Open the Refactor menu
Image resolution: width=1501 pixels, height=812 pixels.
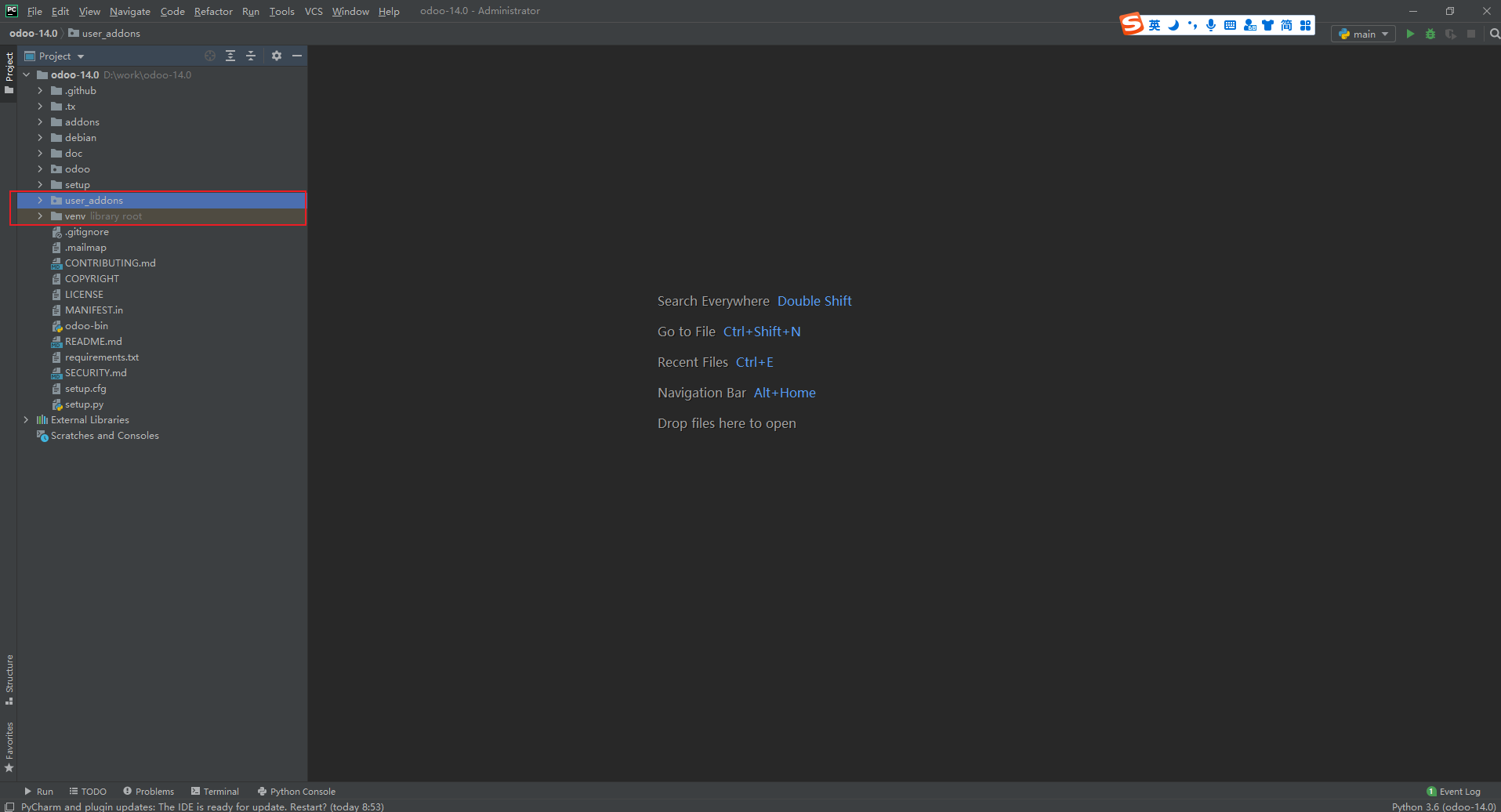tap(212, 11)
